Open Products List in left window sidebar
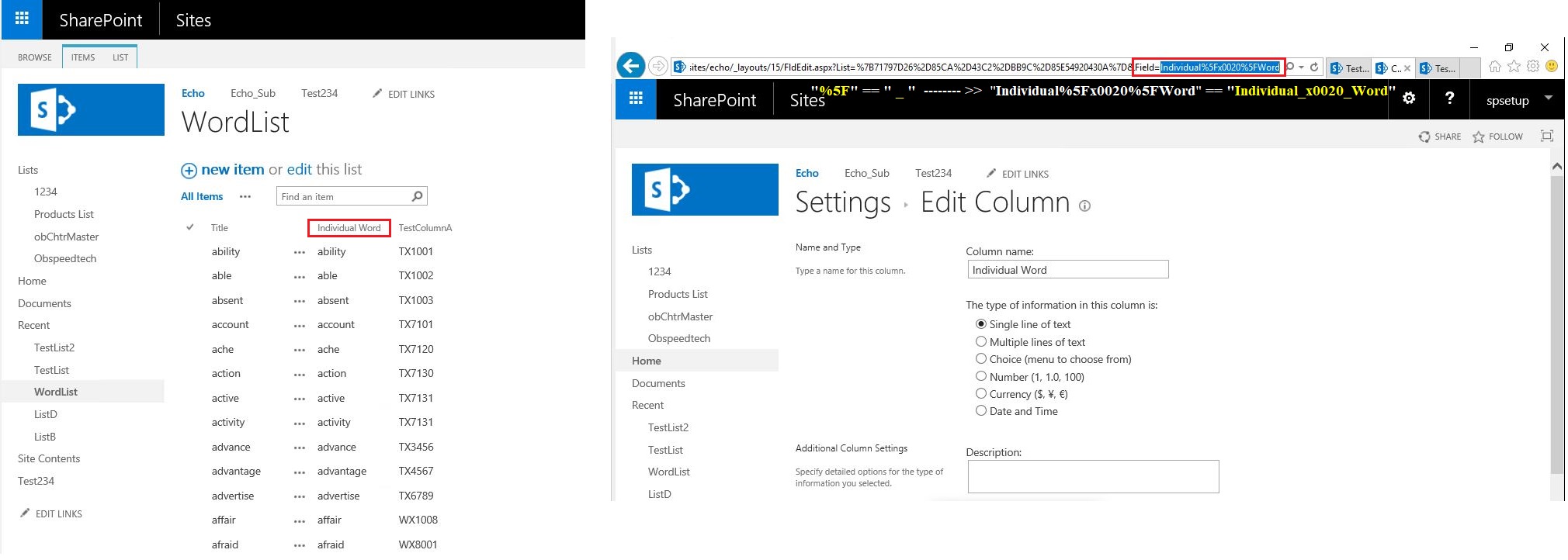 64,214
